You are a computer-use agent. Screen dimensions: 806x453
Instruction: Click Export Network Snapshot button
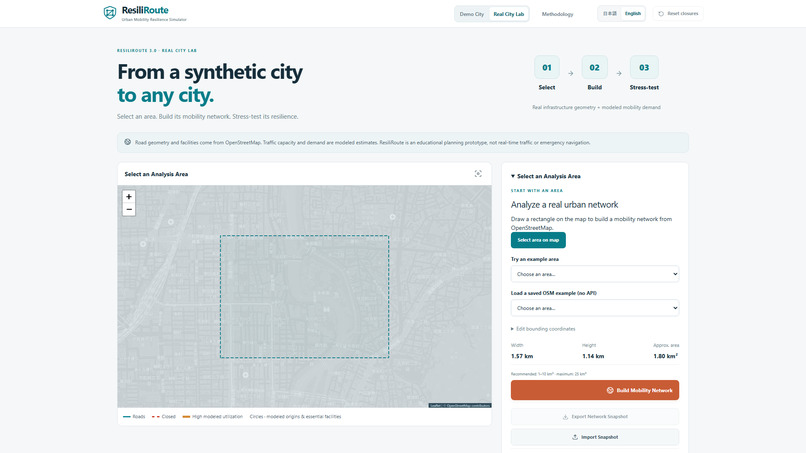pos(595,416)
